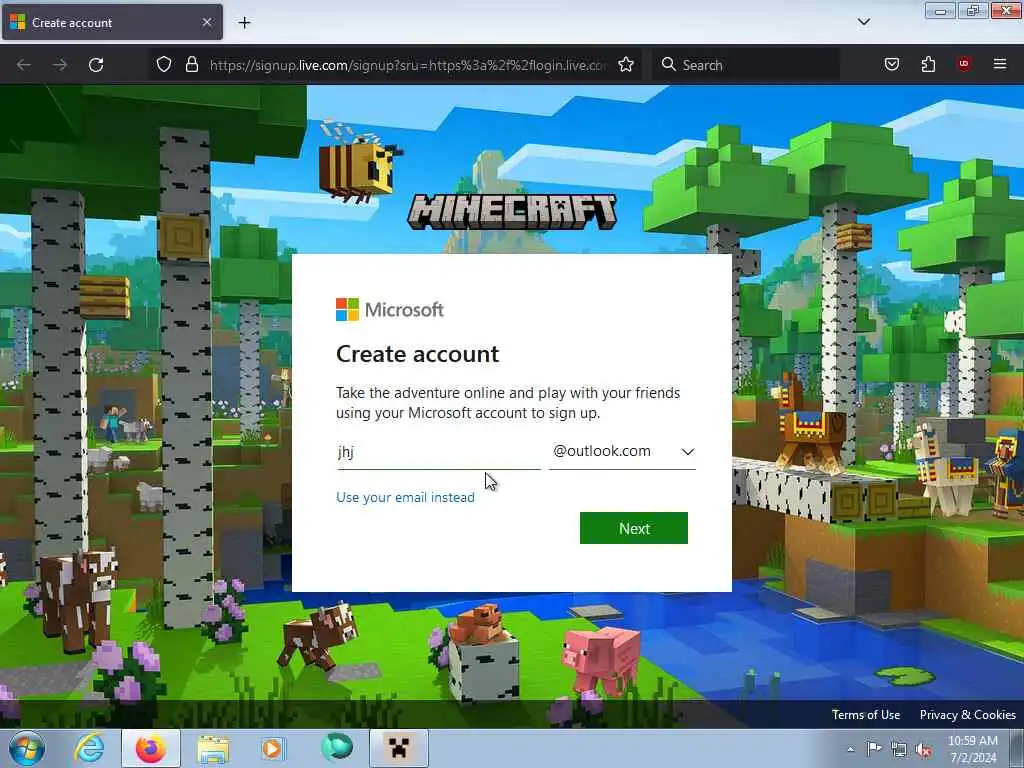The width and height of the screenshot is (1024, 768).
Task: Open the taskbar clock 10:59 AM
Action: (973, 749)
